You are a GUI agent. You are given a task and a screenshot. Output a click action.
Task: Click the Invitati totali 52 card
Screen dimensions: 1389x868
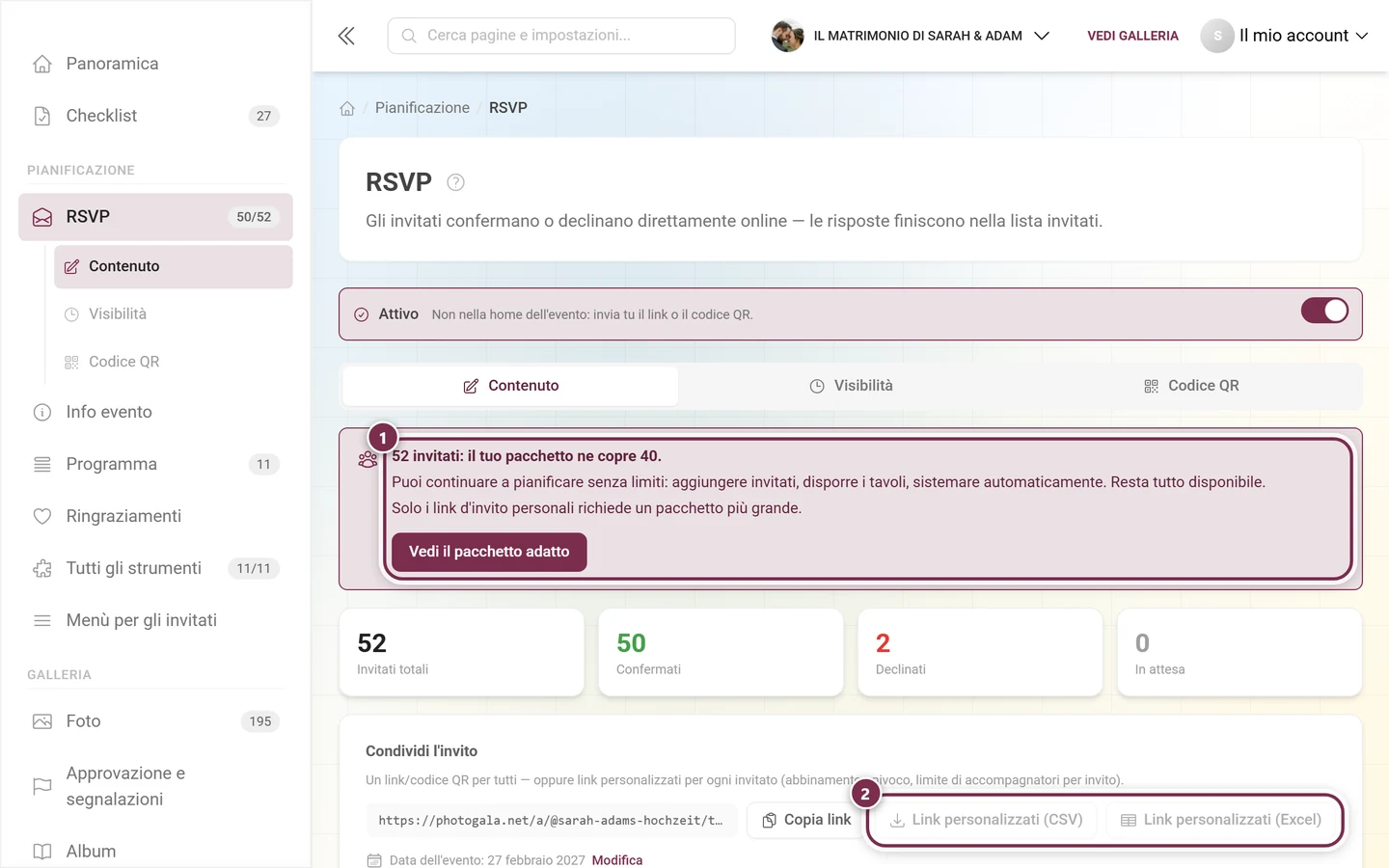click(x=461, y=652)
